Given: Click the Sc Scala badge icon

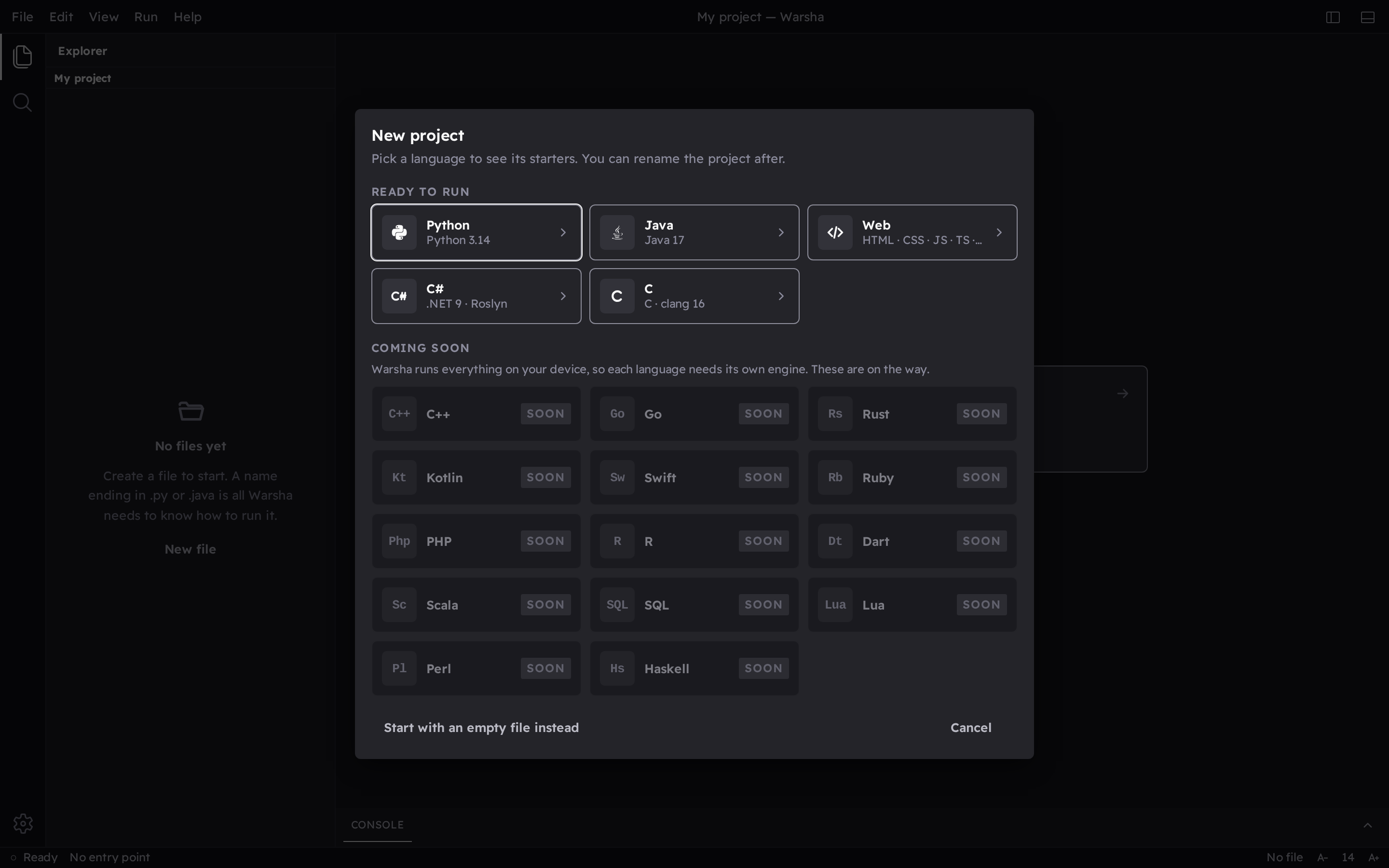Looking at the screenshot, I should (x=399, y=605).
